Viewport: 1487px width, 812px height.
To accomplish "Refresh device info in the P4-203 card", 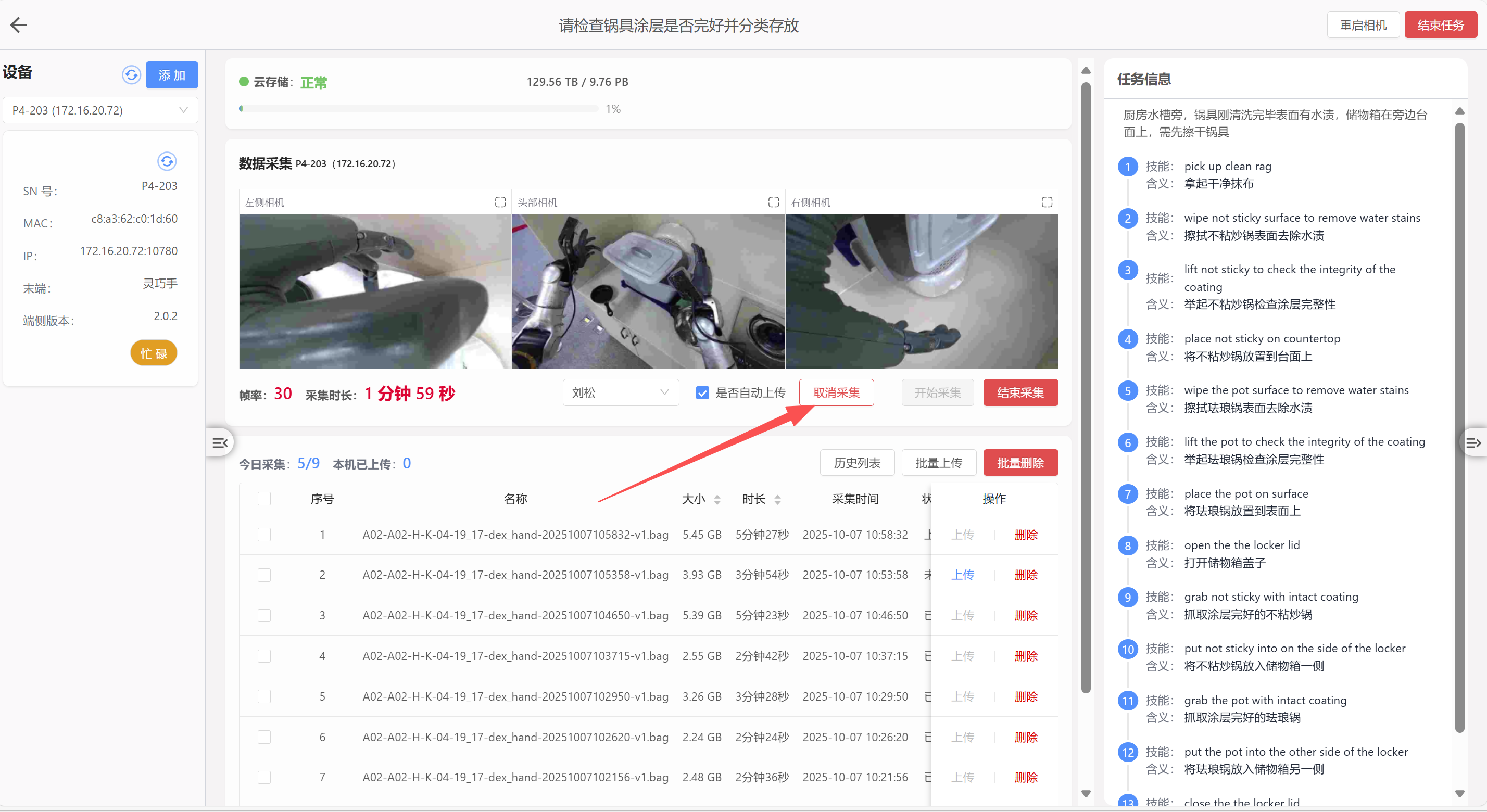I will [x=167, y=161].
